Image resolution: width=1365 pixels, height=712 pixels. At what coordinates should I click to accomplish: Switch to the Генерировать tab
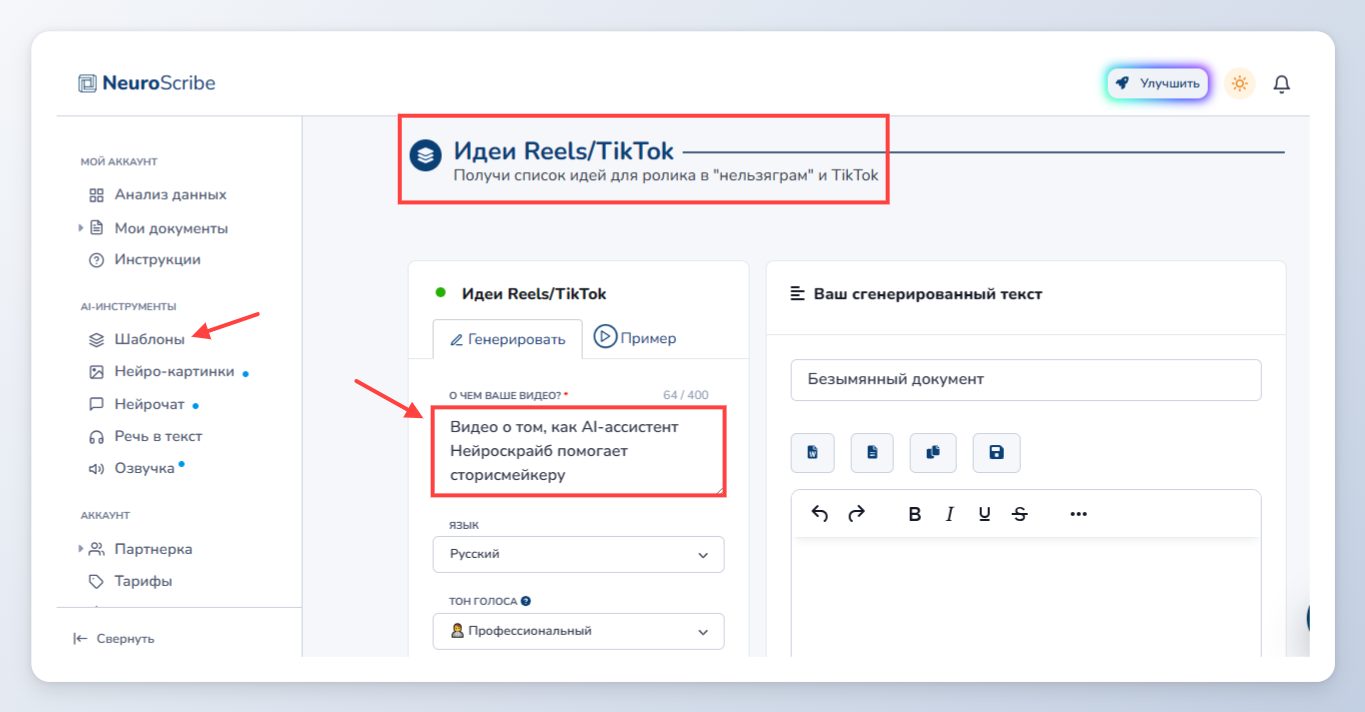pyautogui.click(x=508, y=339)
